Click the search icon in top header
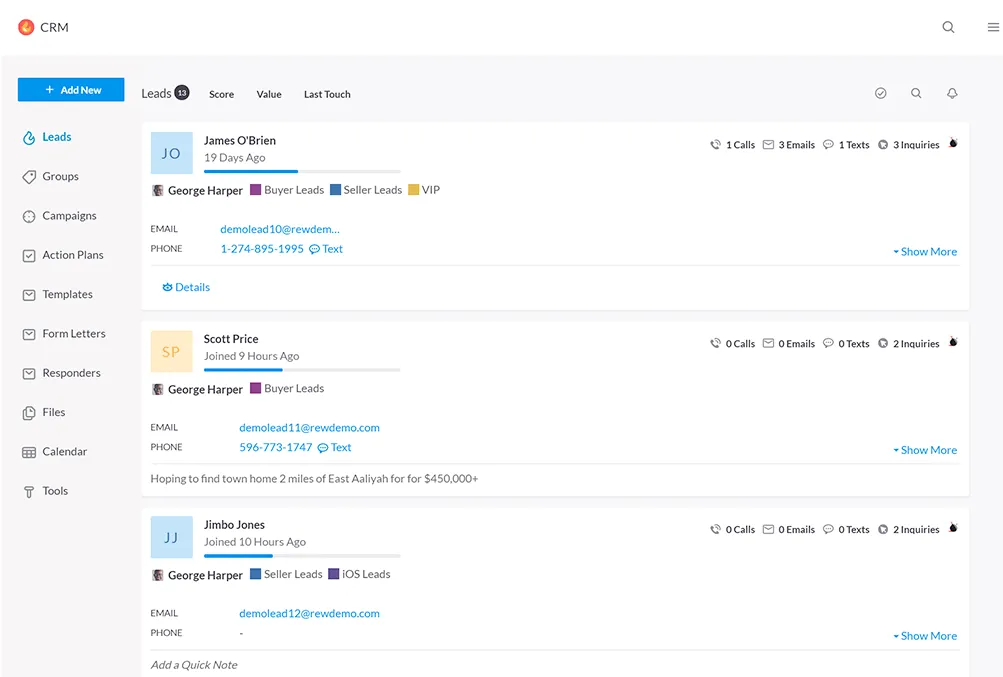Image resolution: width=1003 pixels, height=677 pixels. (948, 27)
